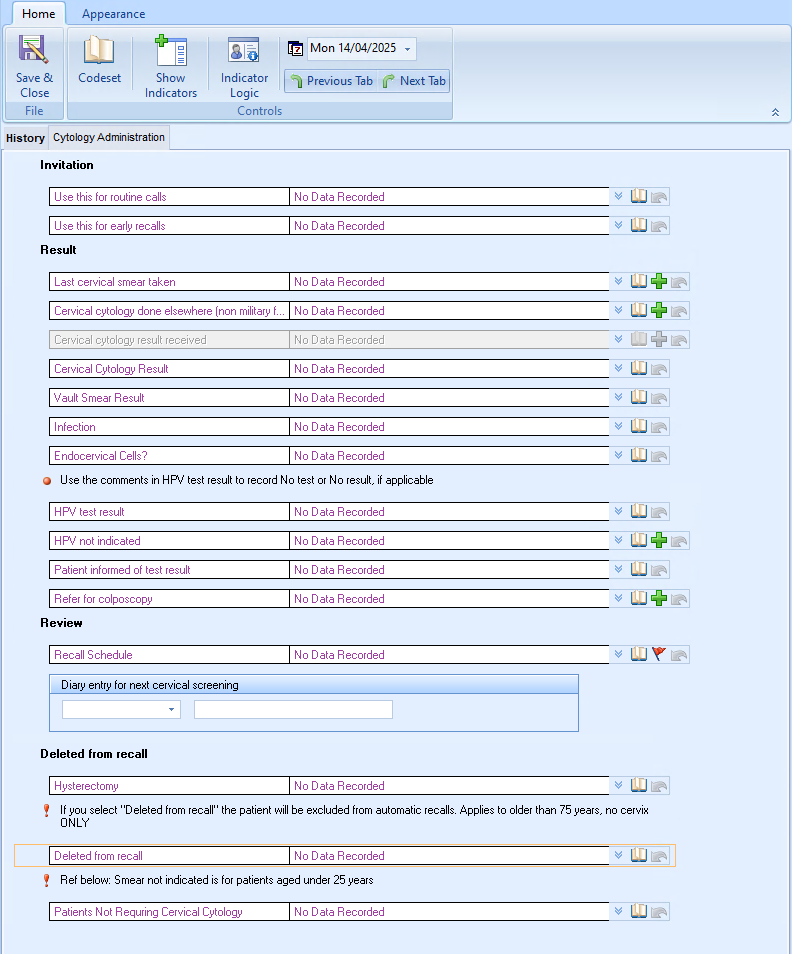Open the diary entry combo box dropdown
The width and height of the screenshot is (792, 954).
coord(172,709)
